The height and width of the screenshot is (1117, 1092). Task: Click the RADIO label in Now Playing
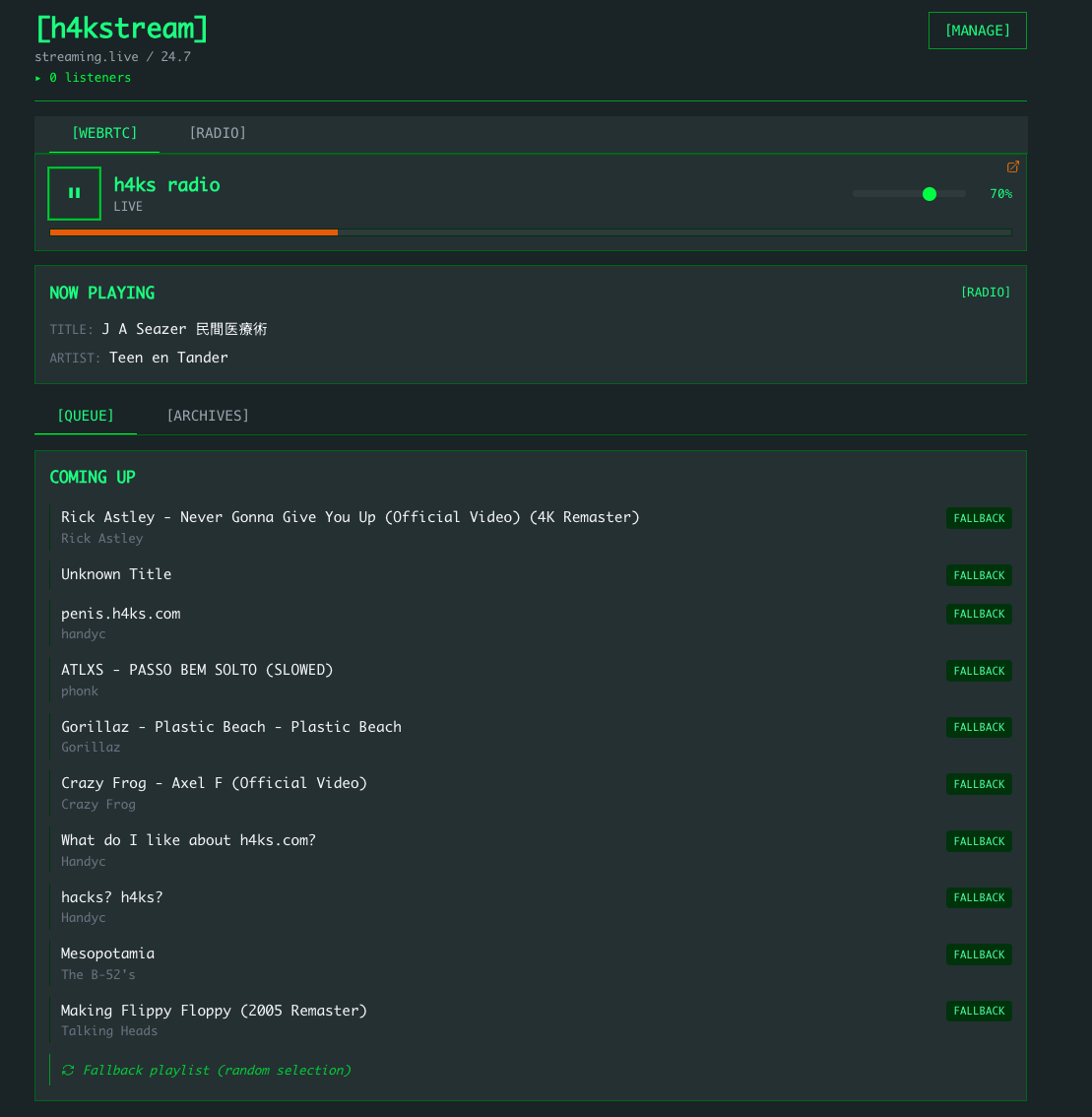click(x=985, y=293)
